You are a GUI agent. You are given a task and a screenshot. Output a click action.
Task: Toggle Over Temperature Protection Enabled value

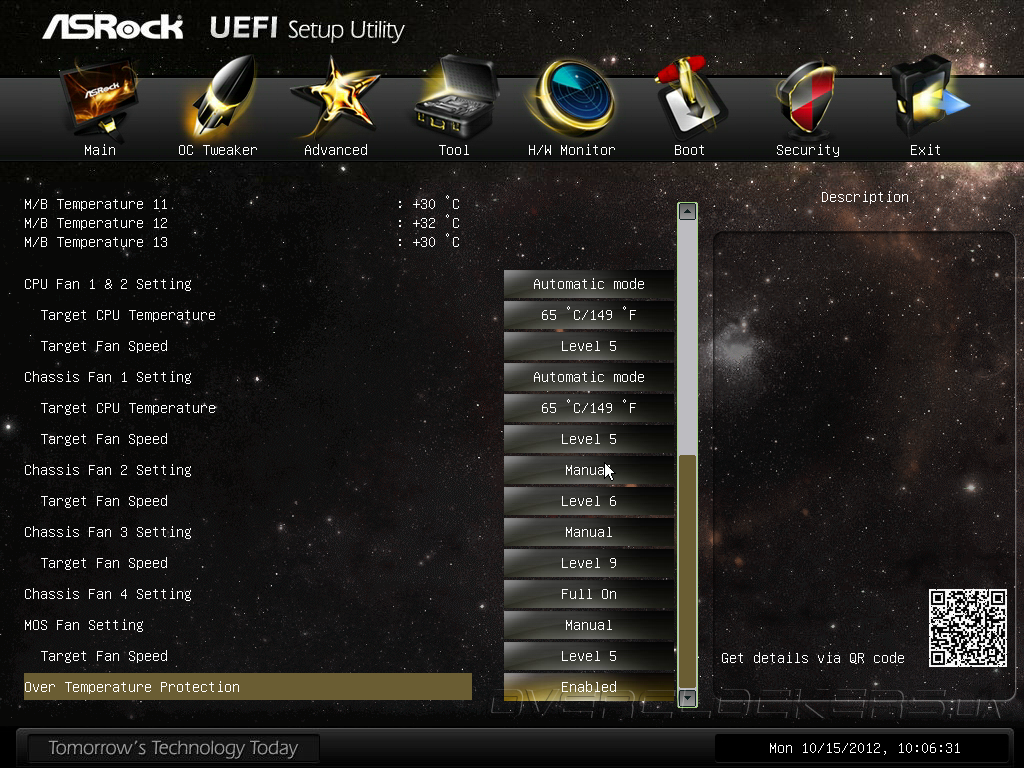click(x=588, y=686)
